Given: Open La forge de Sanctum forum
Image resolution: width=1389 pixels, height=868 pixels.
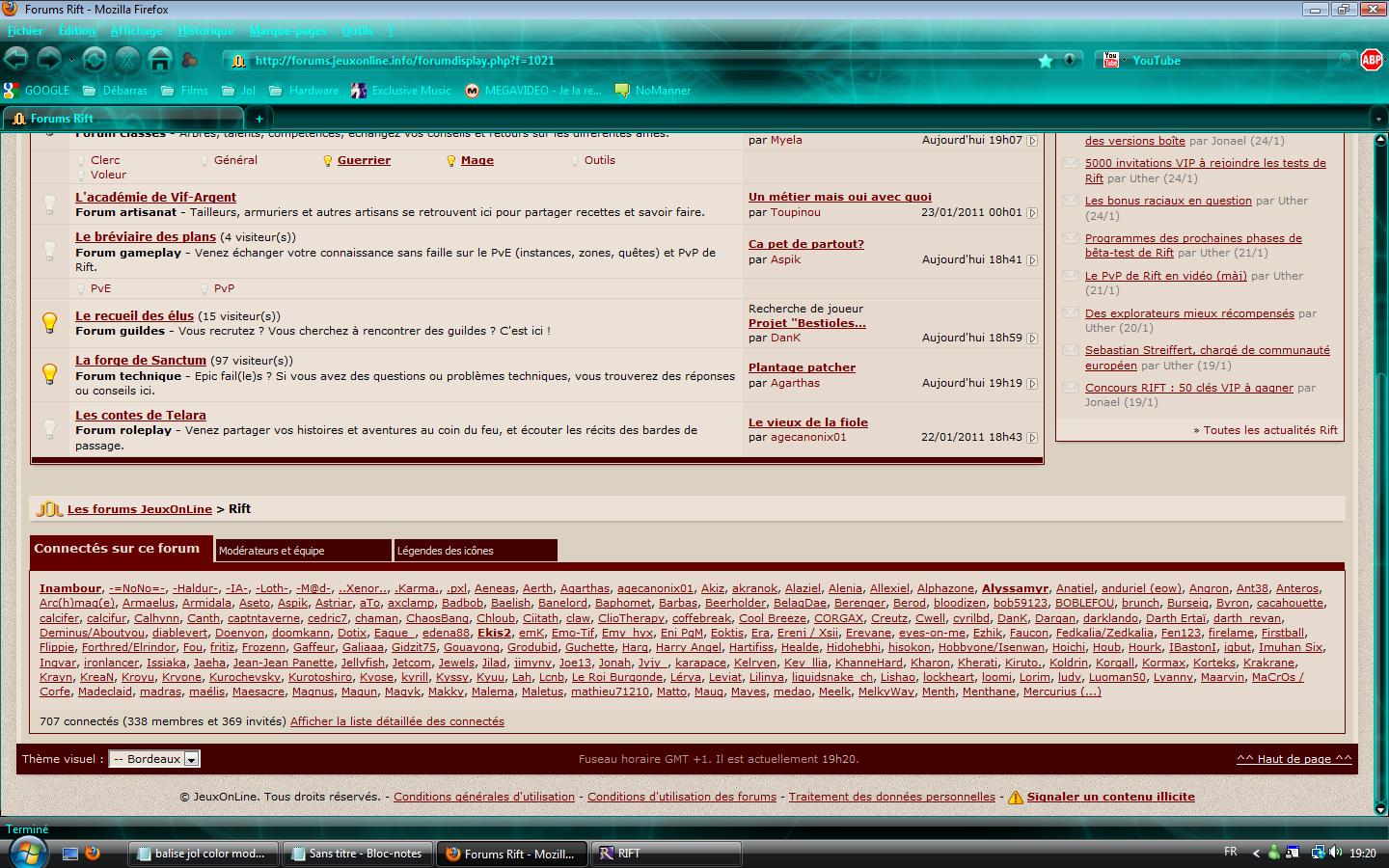Looking at the screenshot, I should coord(141,361).
